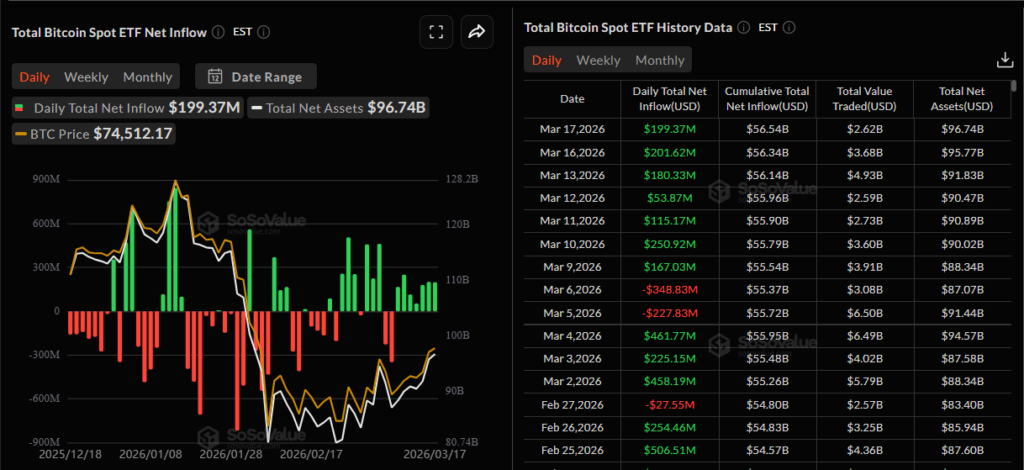Show Weekly data in history table
The image size is (1024, 470).
(x=598, y=60)
